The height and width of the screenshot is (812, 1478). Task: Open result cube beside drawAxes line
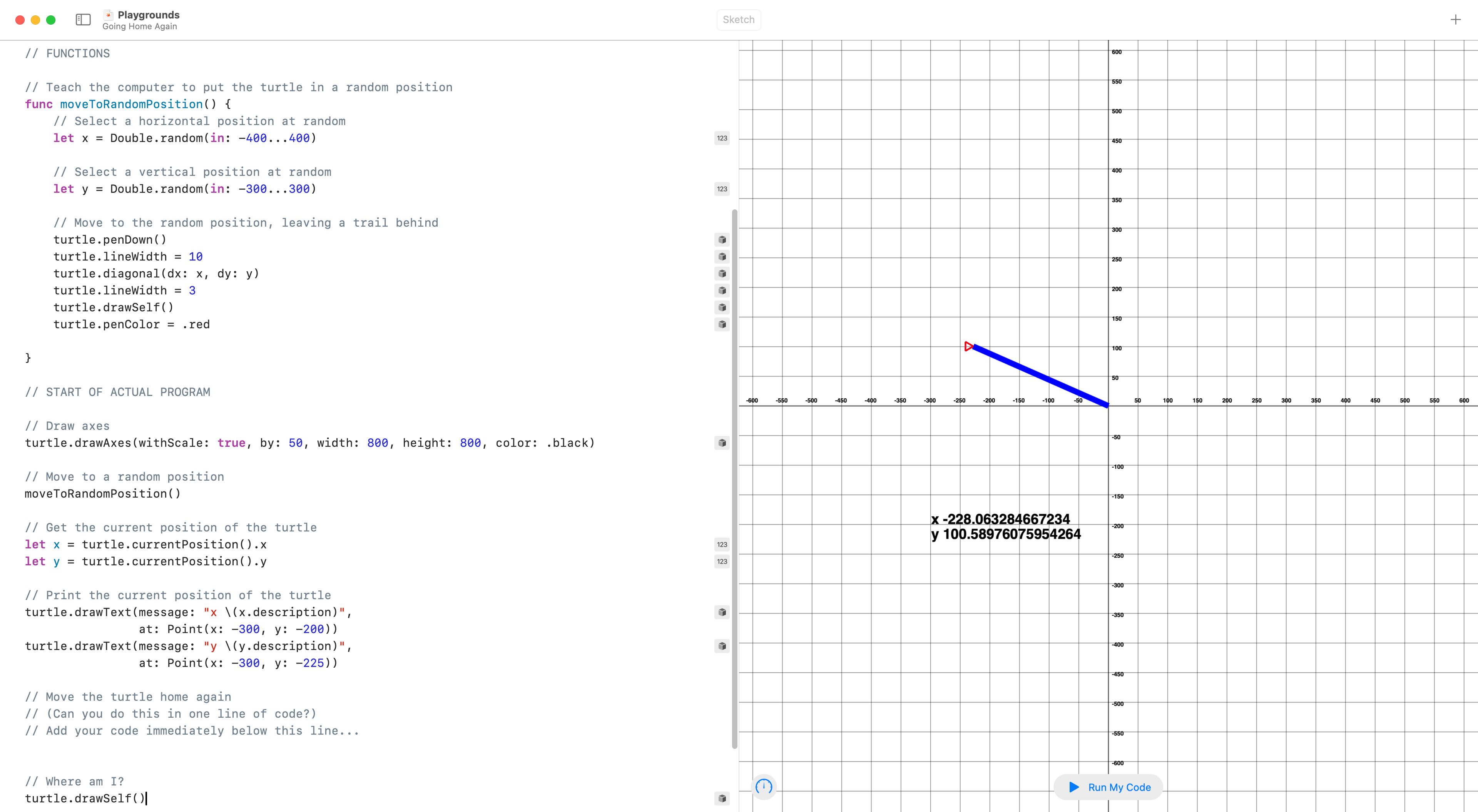pyautogui.click(x=722, y=443)
